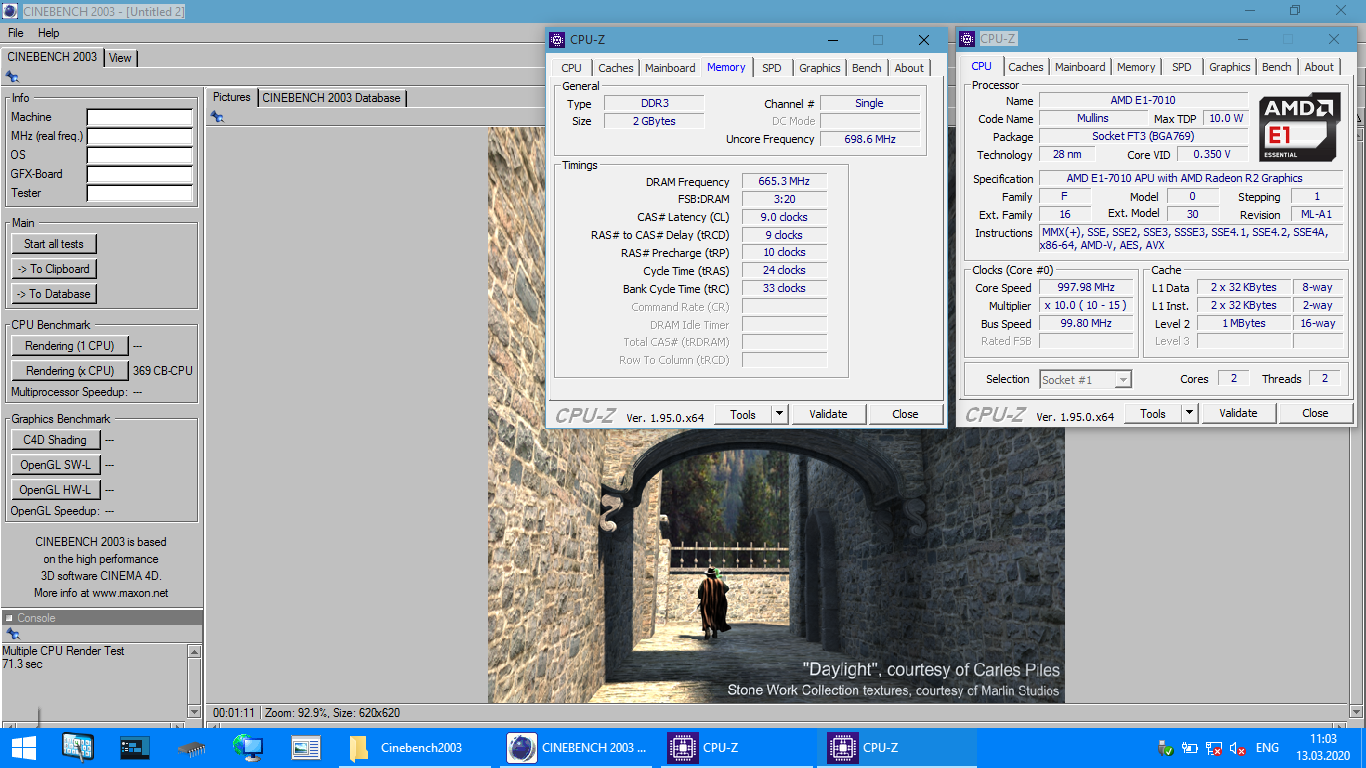Click the -> To Database button

[54, 294]
